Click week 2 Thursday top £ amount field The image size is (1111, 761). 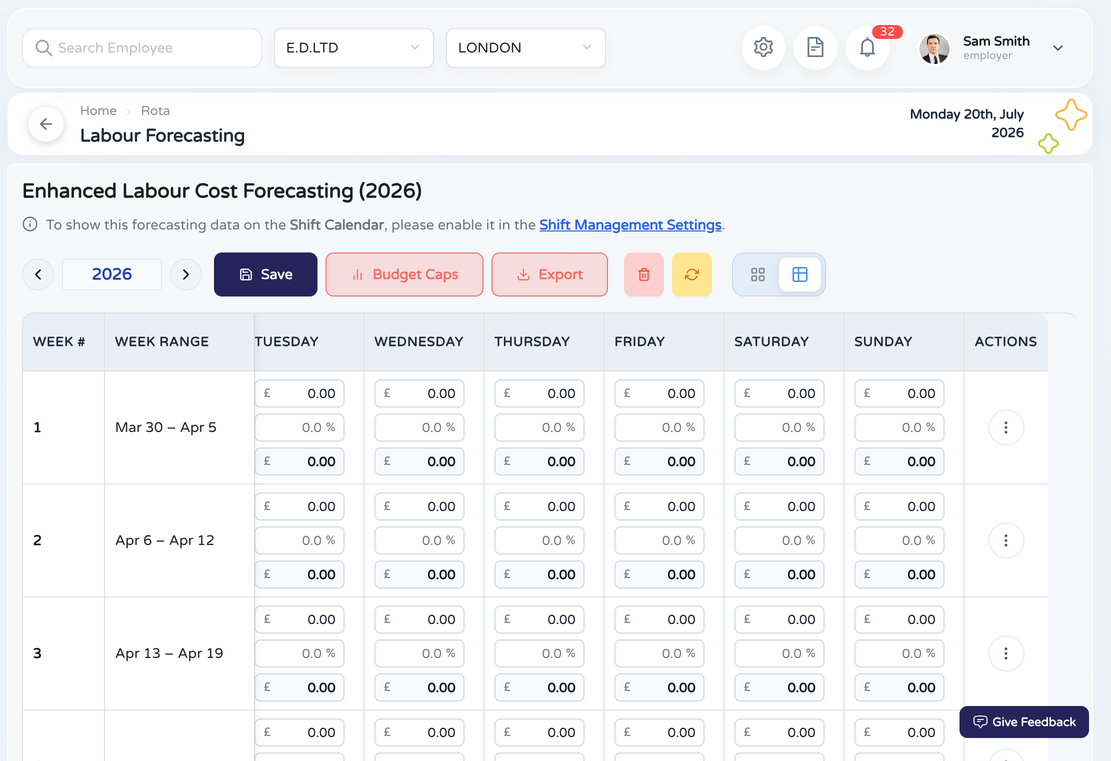539,507
